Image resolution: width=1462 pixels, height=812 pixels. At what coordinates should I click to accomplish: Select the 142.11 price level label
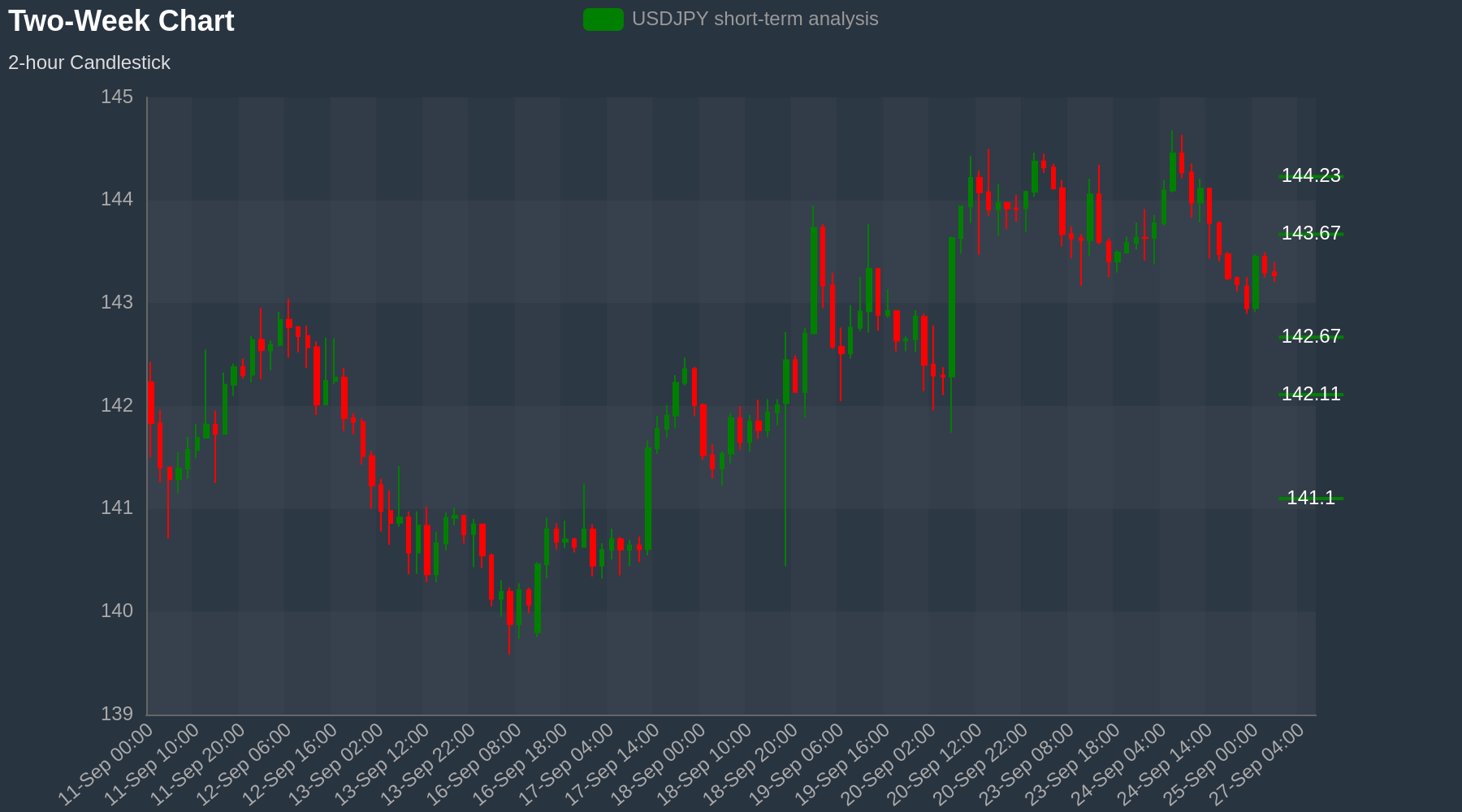pyautogui.click(x=1310, y=394)
